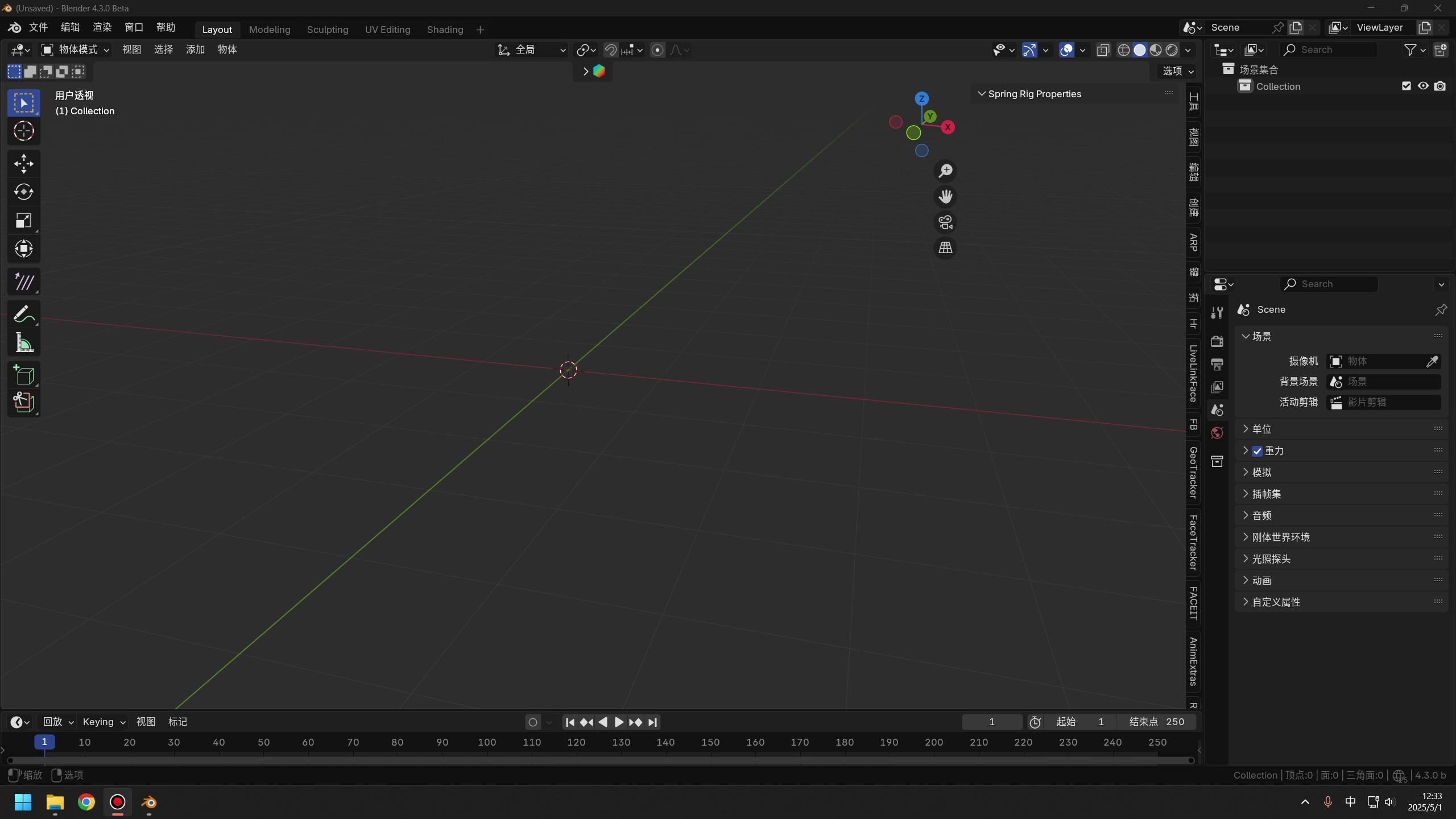Open the 文件 menu

click(38, 27)
